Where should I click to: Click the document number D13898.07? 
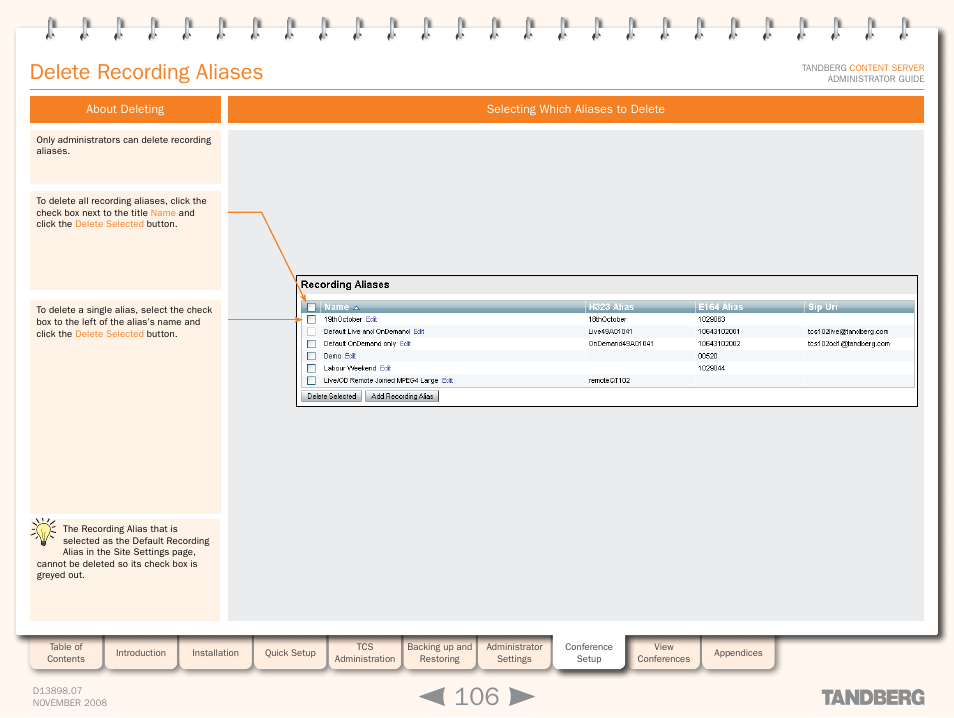pos(57,691)
